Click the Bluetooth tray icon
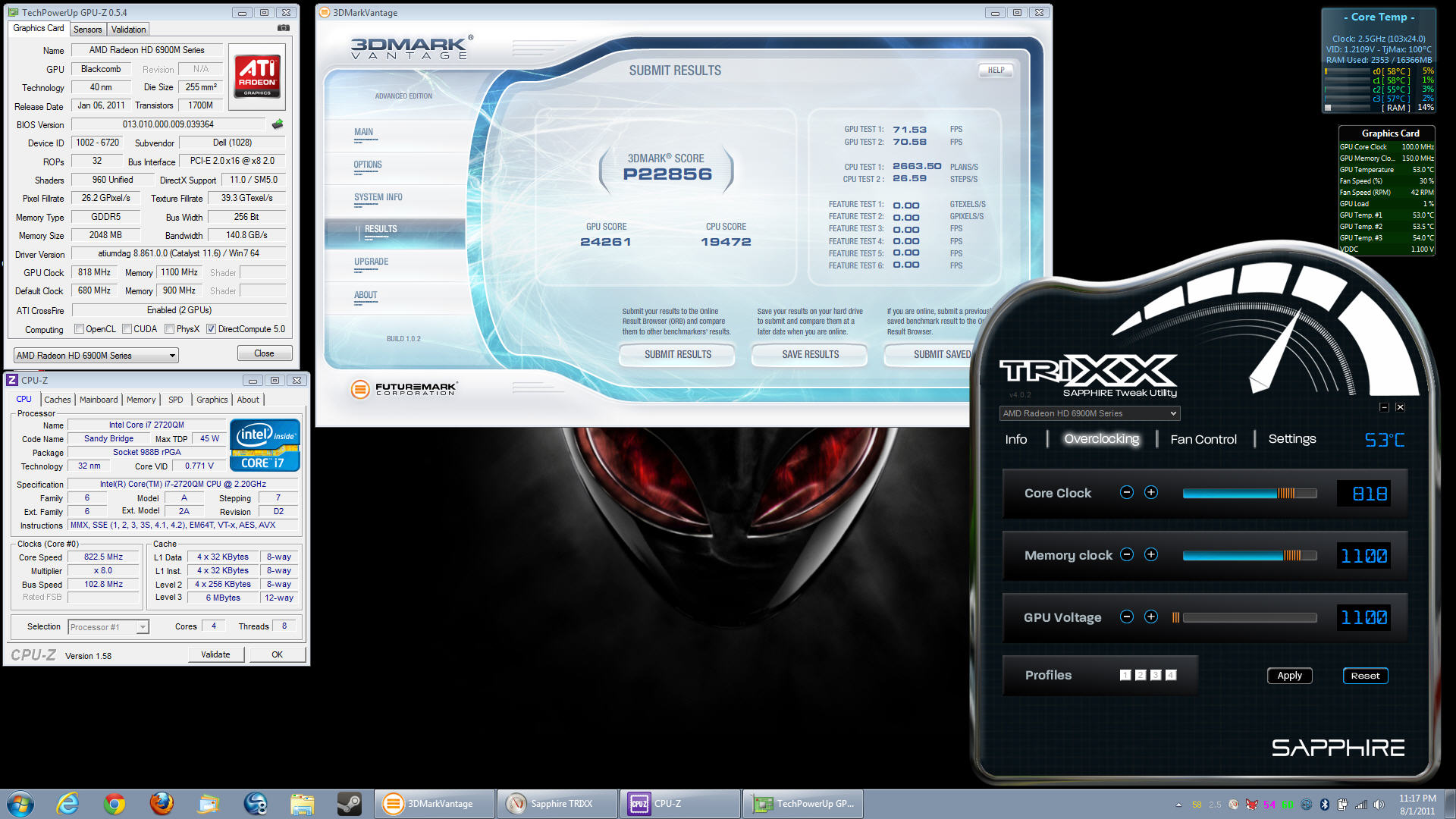The image size is (1456, 819). click(1325, 805)
